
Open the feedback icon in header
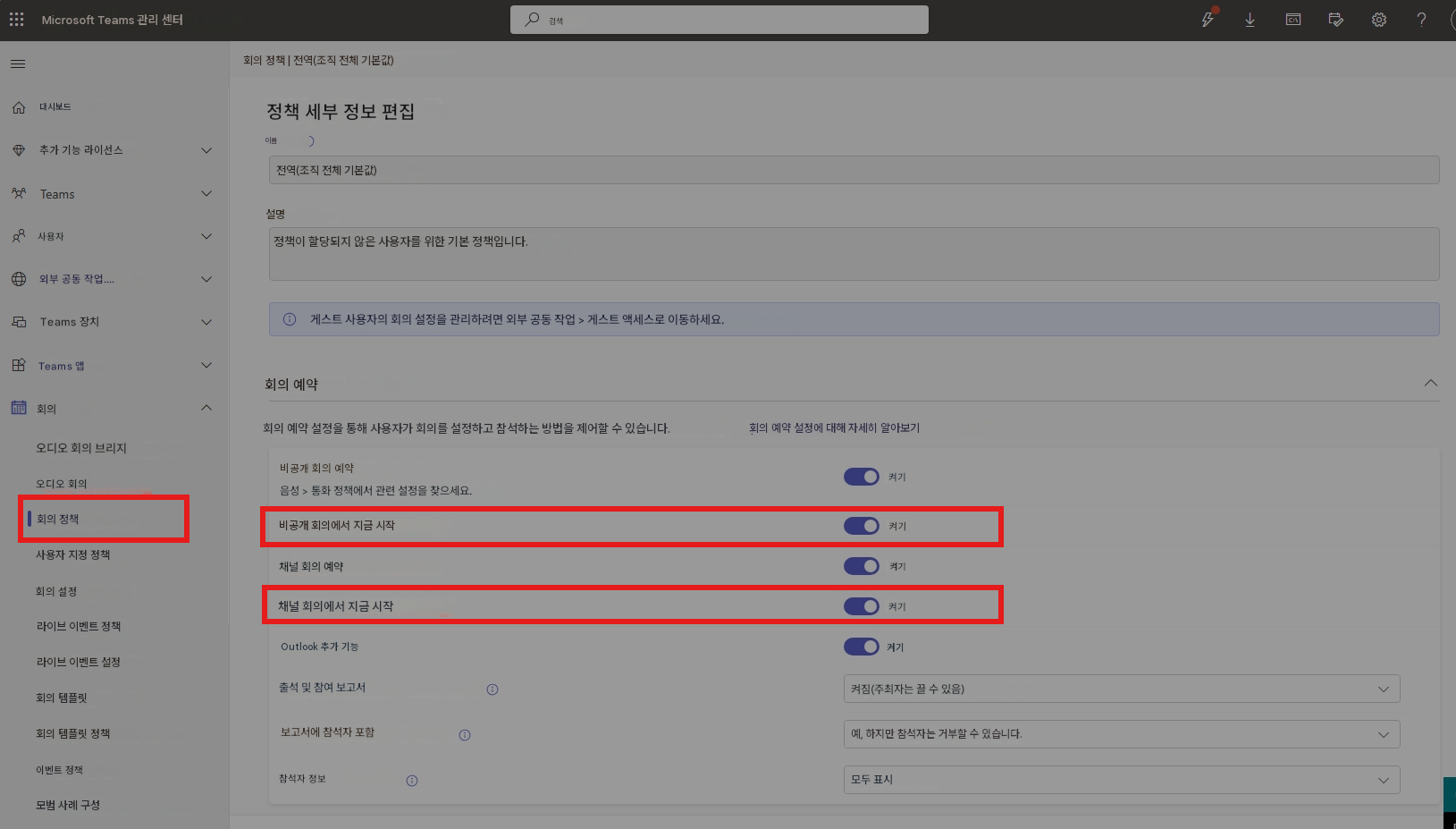tap(1336, 20)
